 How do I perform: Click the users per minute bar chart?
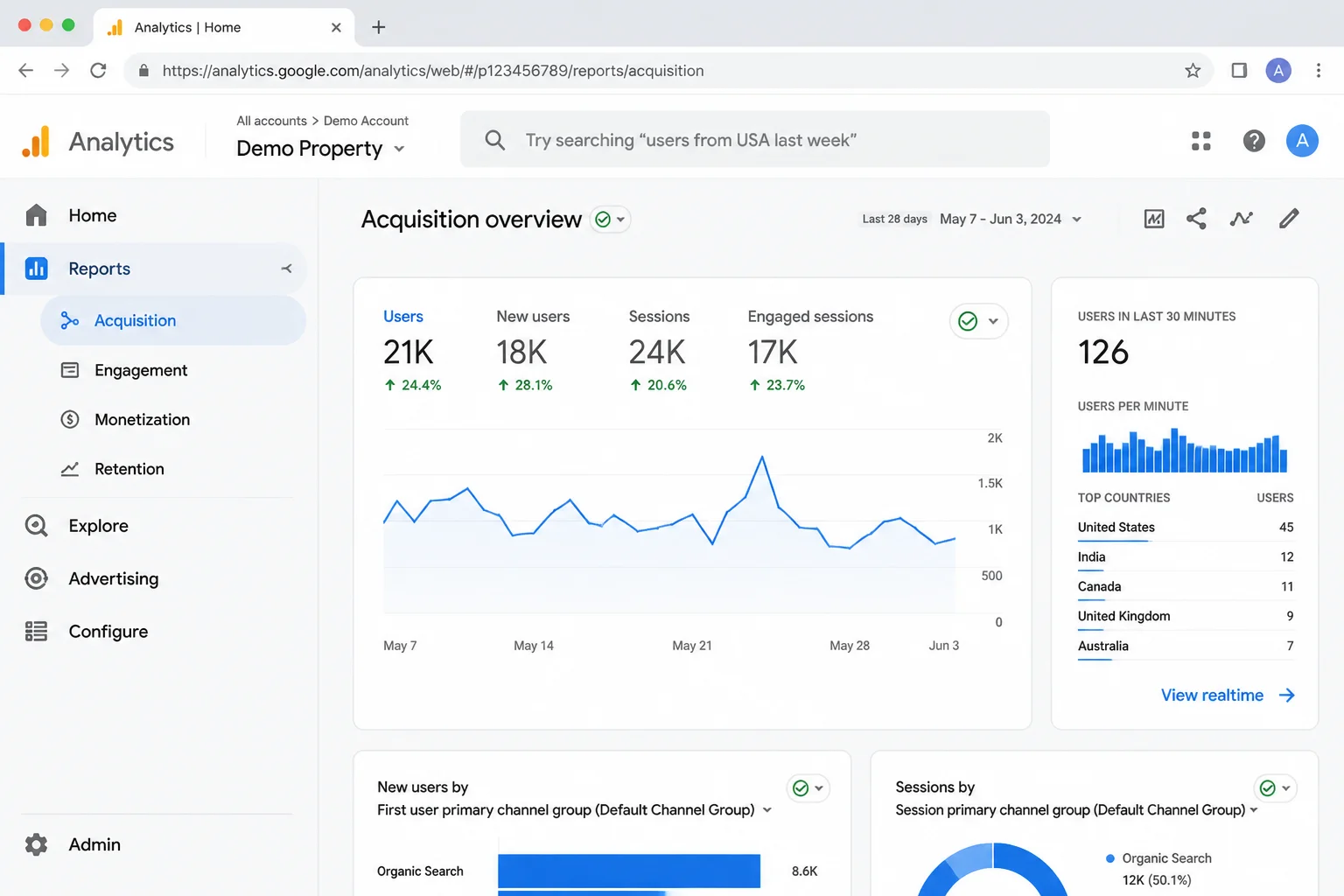point(1185,450)
